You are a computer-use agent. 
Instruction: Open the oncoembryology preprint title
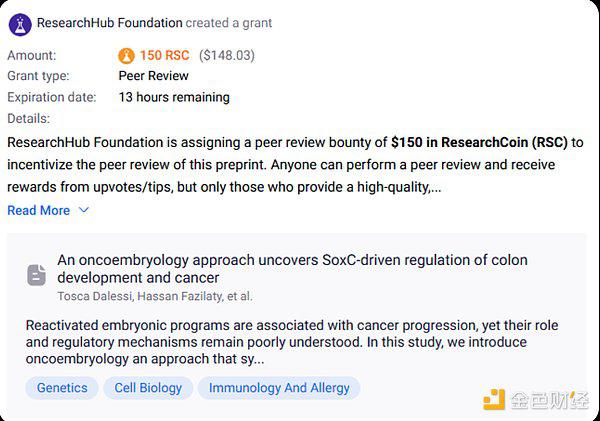pos(292,269)
